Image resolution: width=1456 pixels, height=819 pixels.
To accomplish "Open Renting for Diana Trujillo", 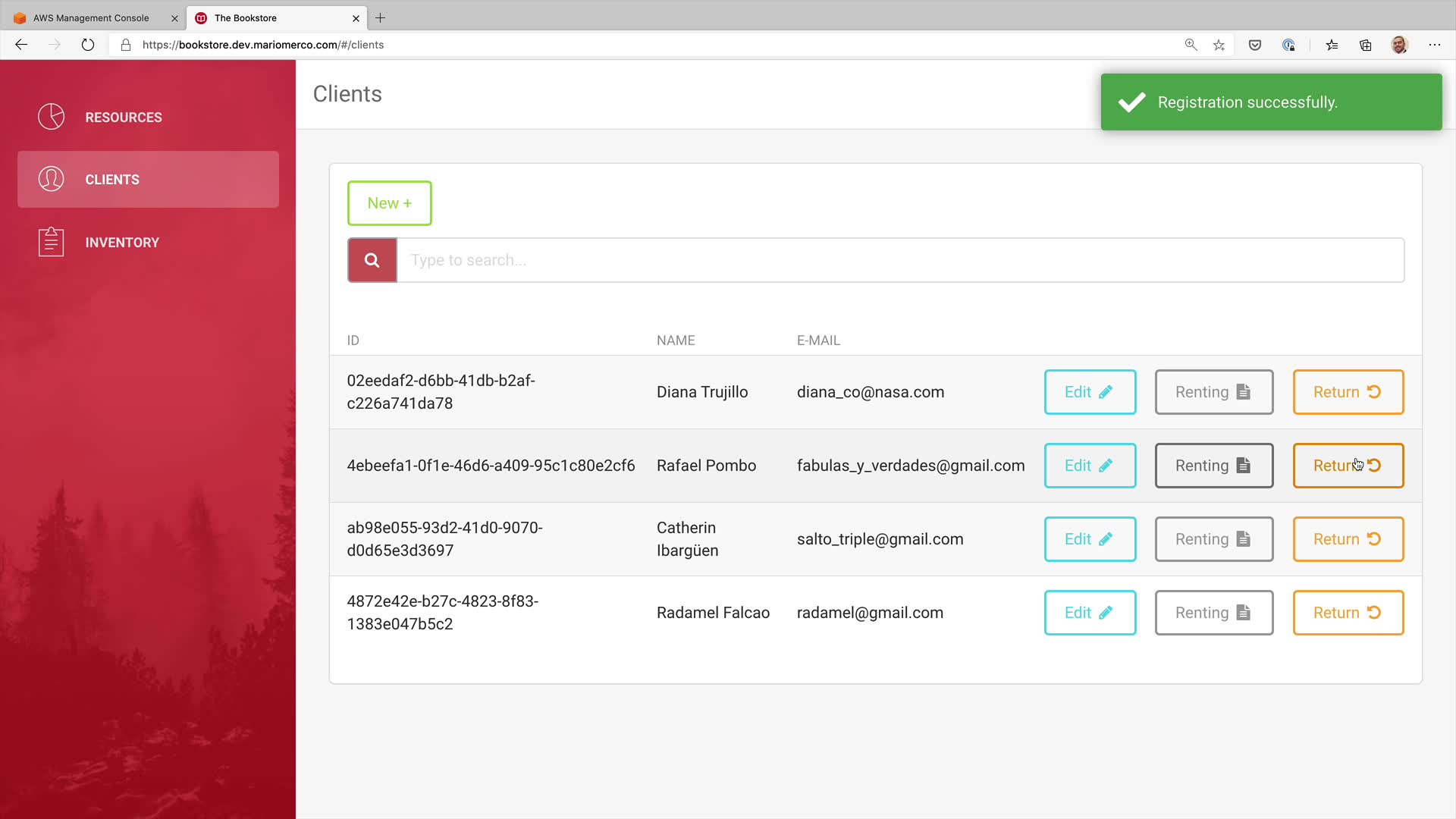I will 1213,392.
